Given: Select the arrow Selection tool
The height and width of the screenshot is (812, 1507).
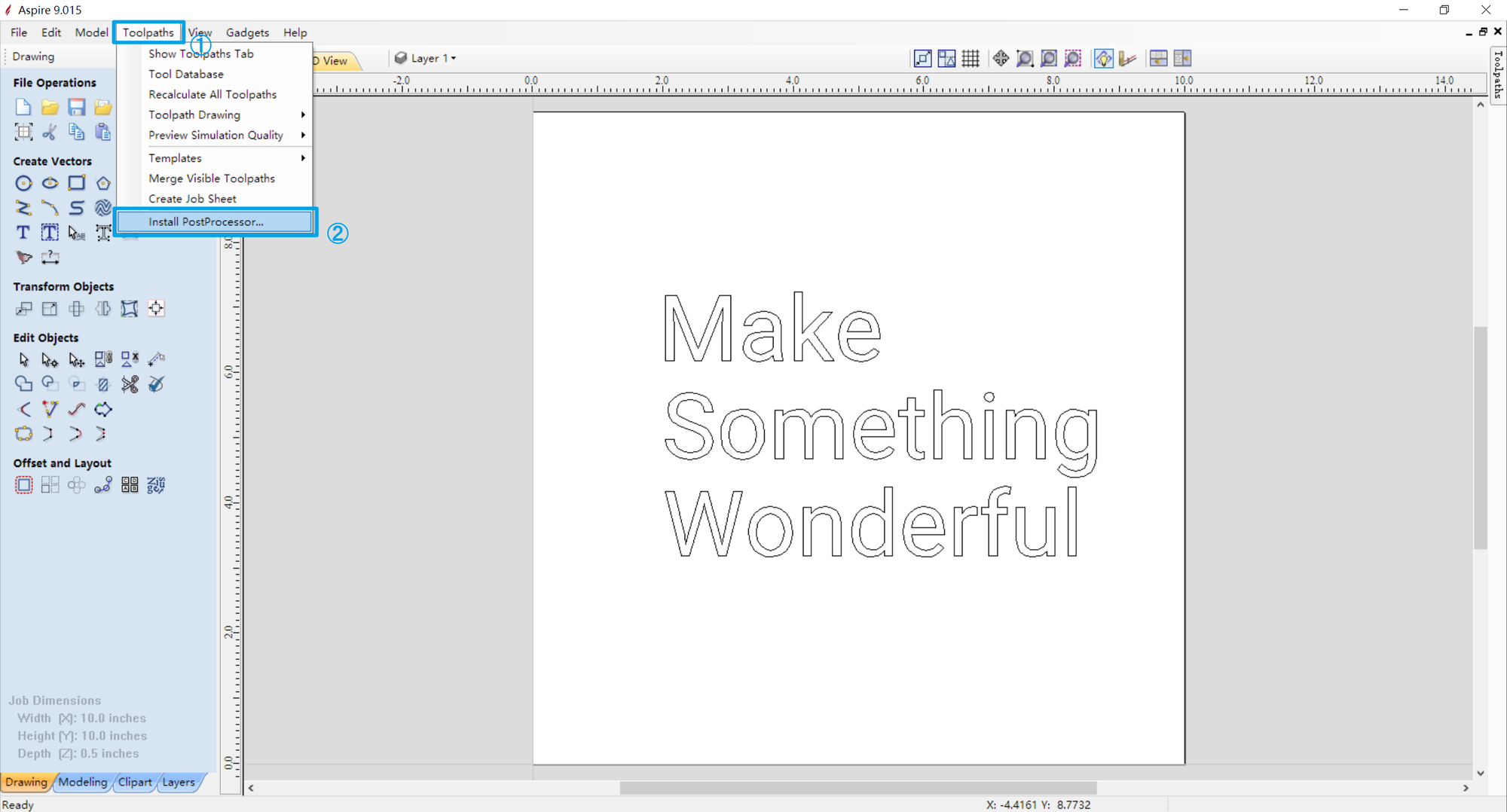Looking at the screenshot, I should [x=23, y=359].
